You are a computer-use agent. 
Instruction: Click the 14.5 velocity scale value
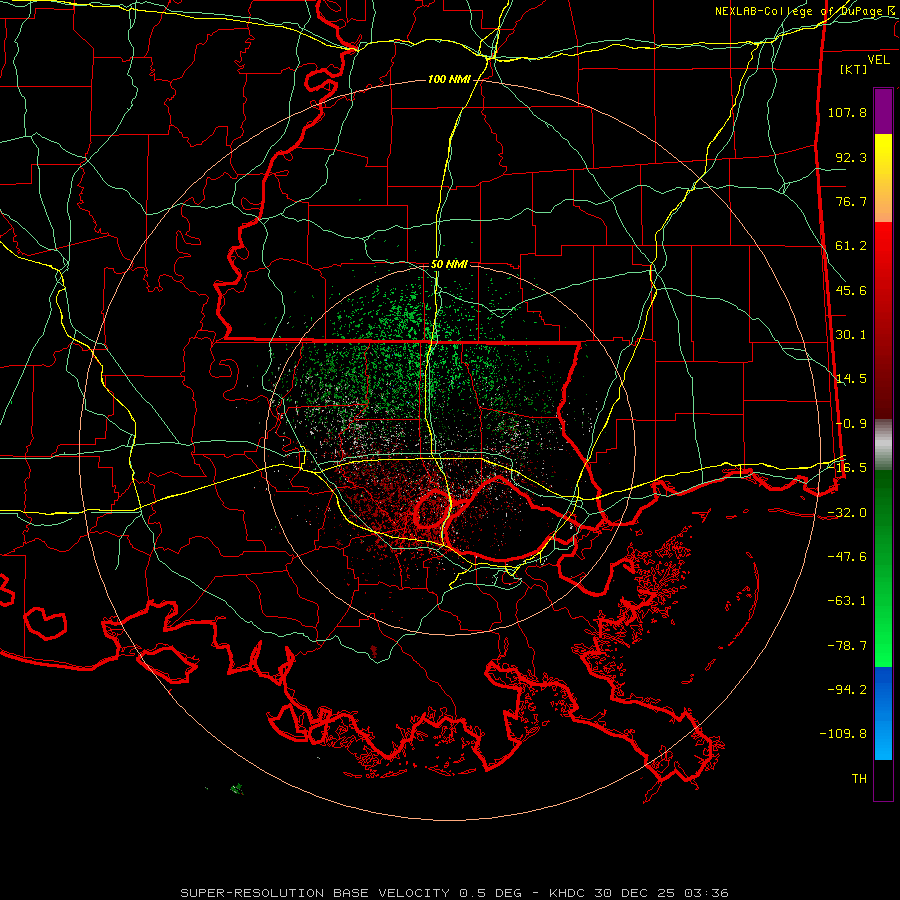(x=851, y=379)
